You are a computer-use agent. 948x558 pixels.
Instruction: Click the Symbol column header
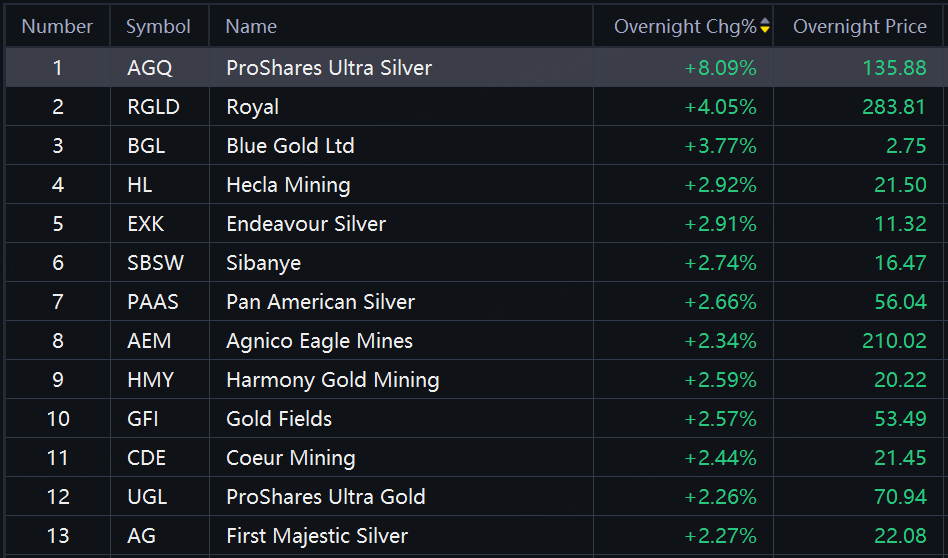(158, 27)
